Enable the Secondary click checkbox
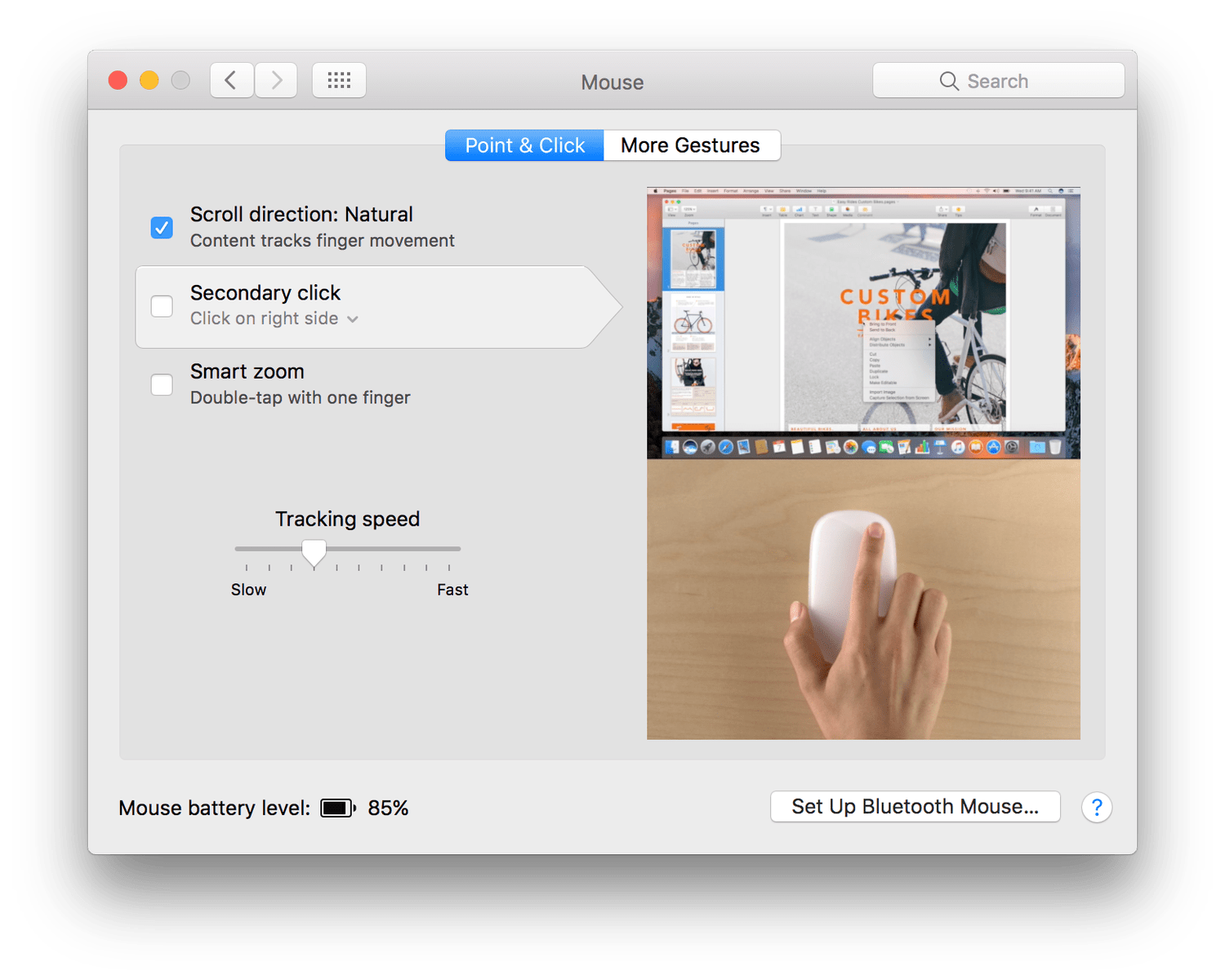 coord(162,306)
